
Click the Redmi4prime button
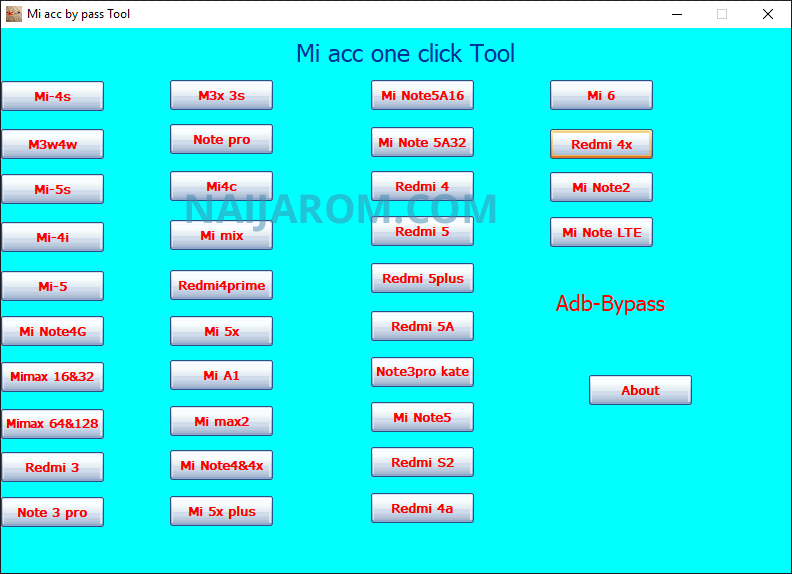pyautogui.click(x=221, y=285)
